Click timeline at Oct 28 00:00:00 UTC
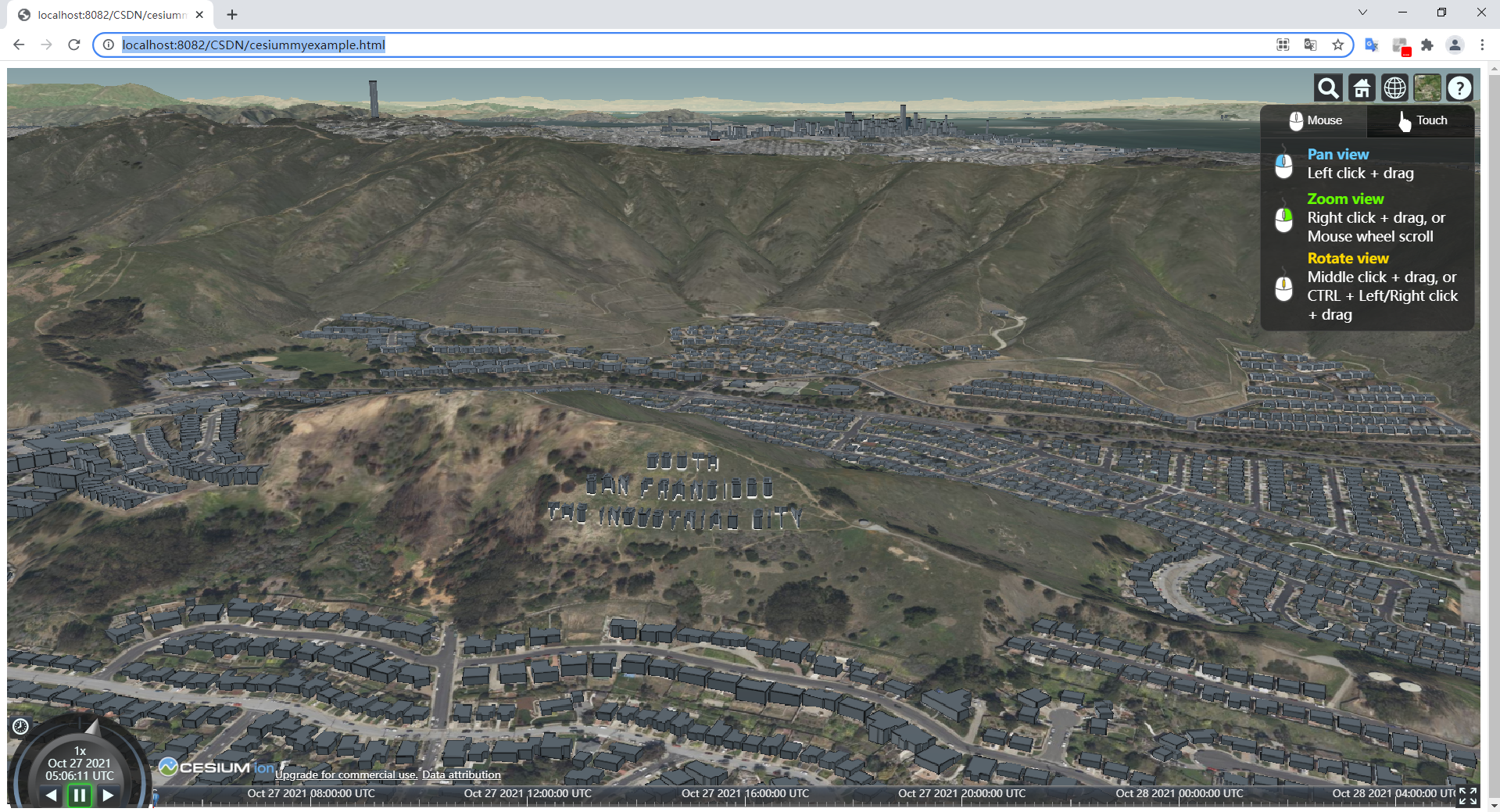The image size is (1500, 812). pyautogui.click(x=1179, y=794)
